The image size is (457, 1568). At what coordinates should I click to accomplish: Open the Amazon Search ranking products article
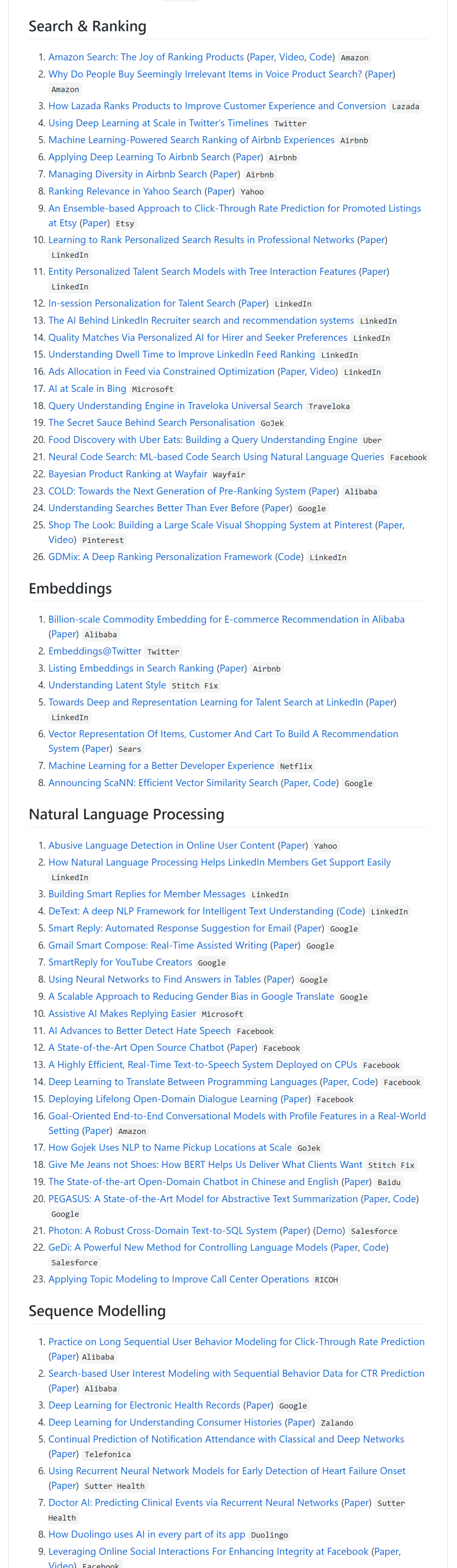point(146,57)
